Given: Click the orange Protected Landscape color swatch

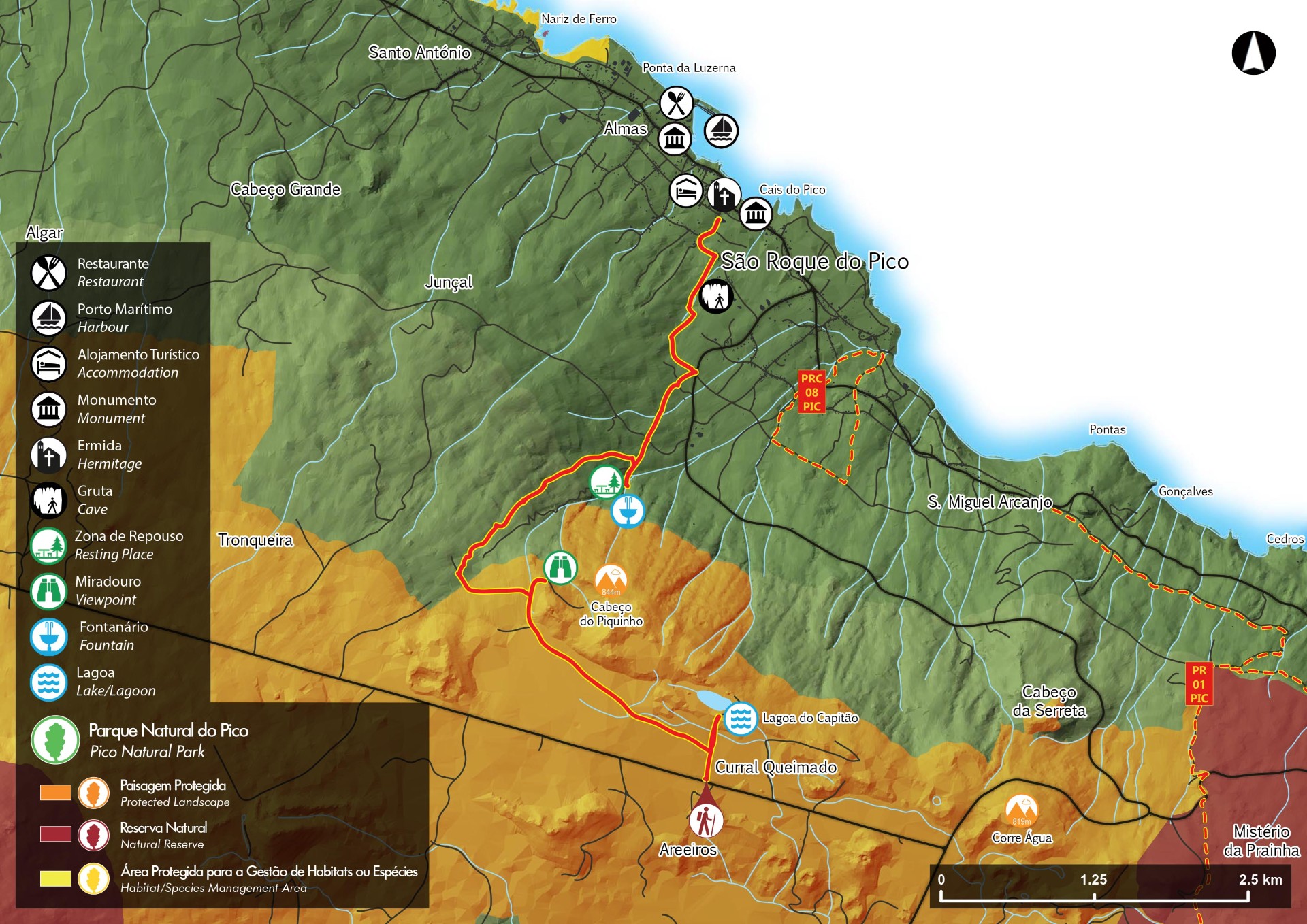Looking at the screenshot, I should tap(55, 792).
